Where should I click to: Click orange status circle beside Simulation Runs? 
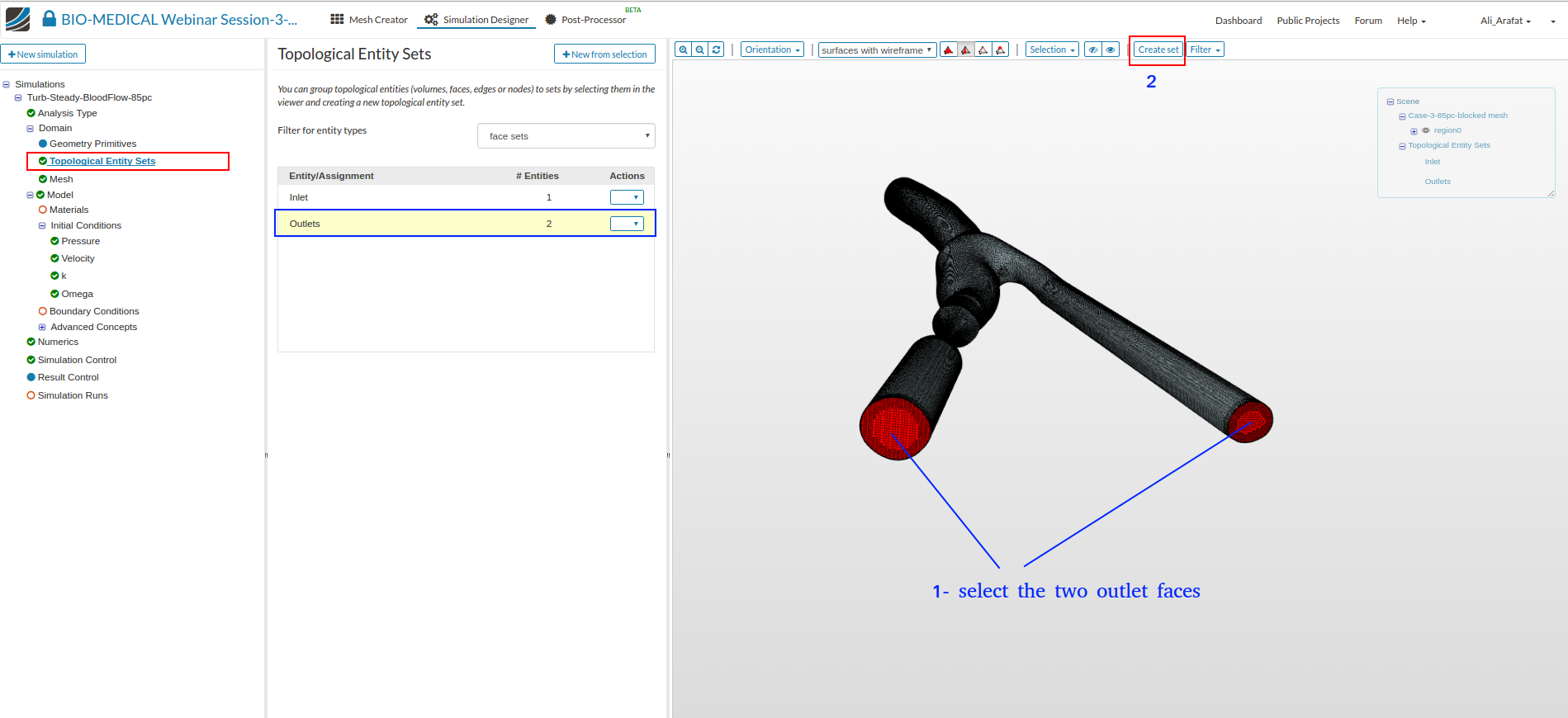click(x=31, y=395)
